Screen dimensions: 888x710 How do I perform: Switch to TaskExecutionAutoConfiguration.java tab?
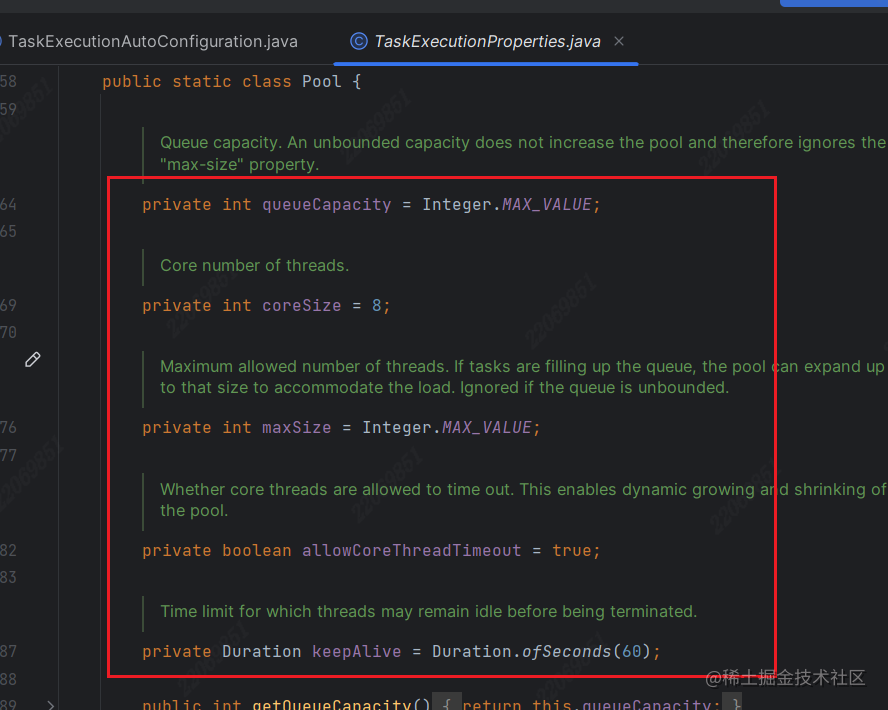click(152, 42)
